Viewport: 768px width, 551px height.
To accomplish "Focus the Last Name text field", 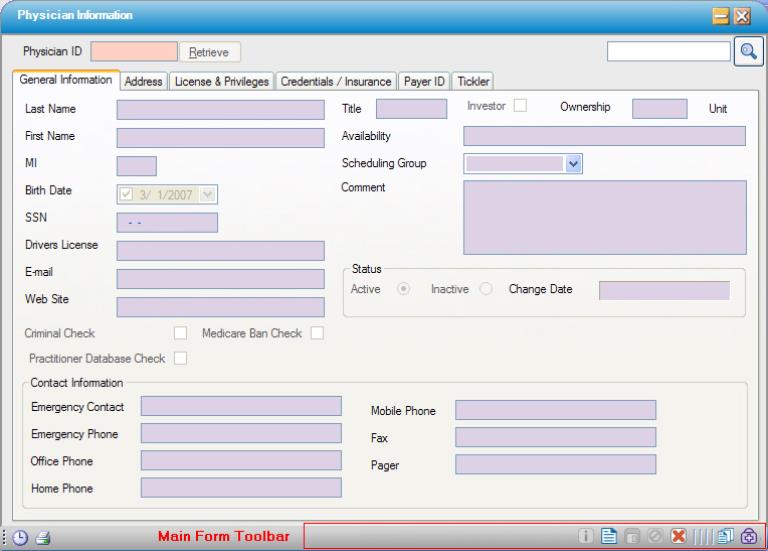I will [220, 109].
